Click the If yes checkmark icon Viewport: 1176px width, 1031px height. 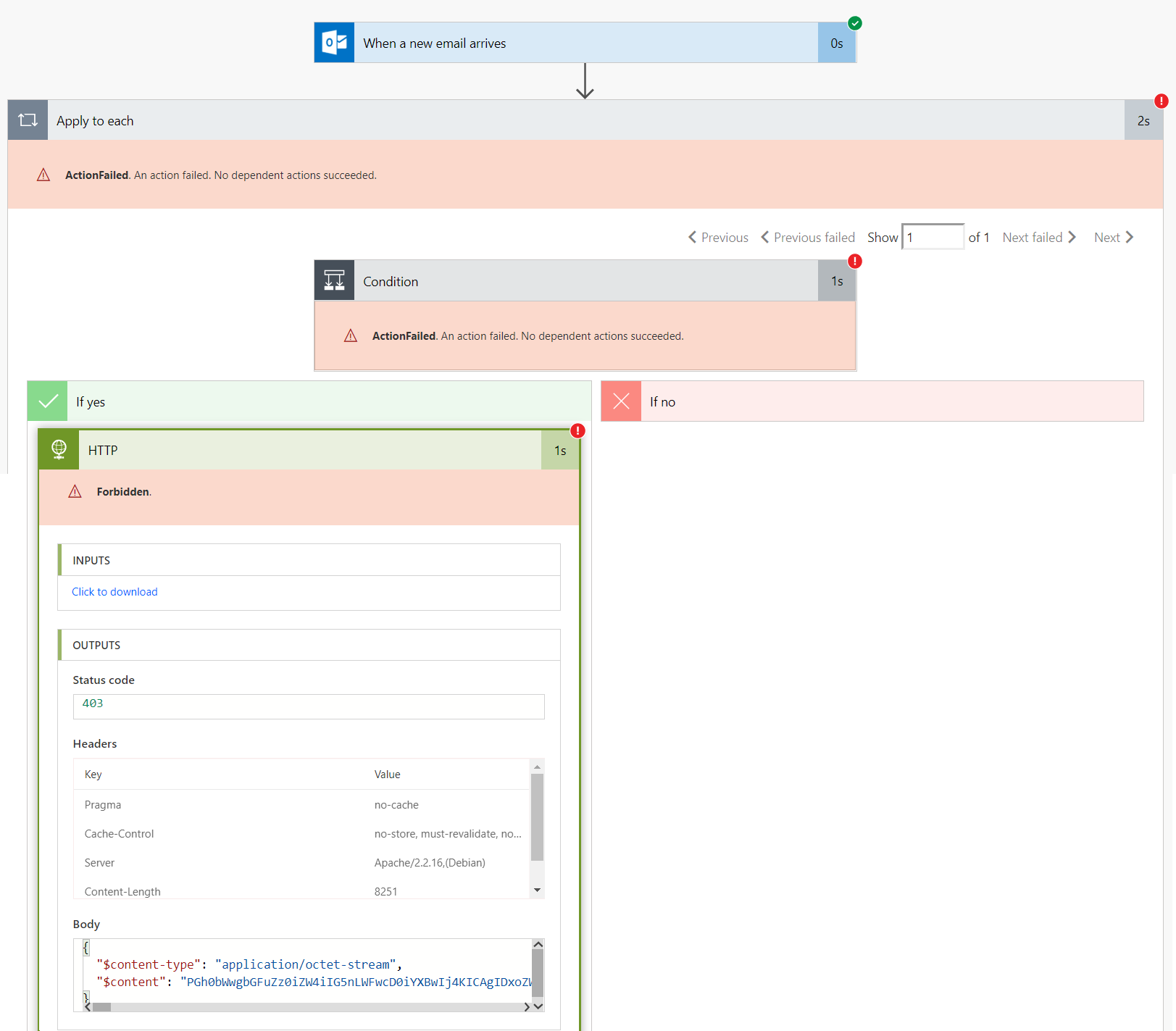coord(48,401)
